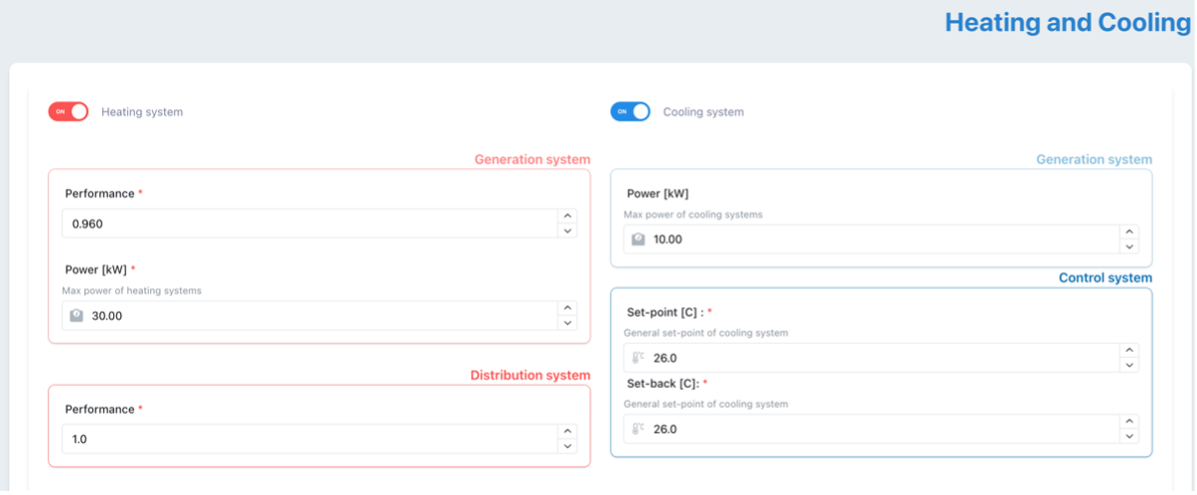This screenshot has height=495, width=1197.
Task: Turn off the Cooling system toggle
Action: tap(630, 112)
